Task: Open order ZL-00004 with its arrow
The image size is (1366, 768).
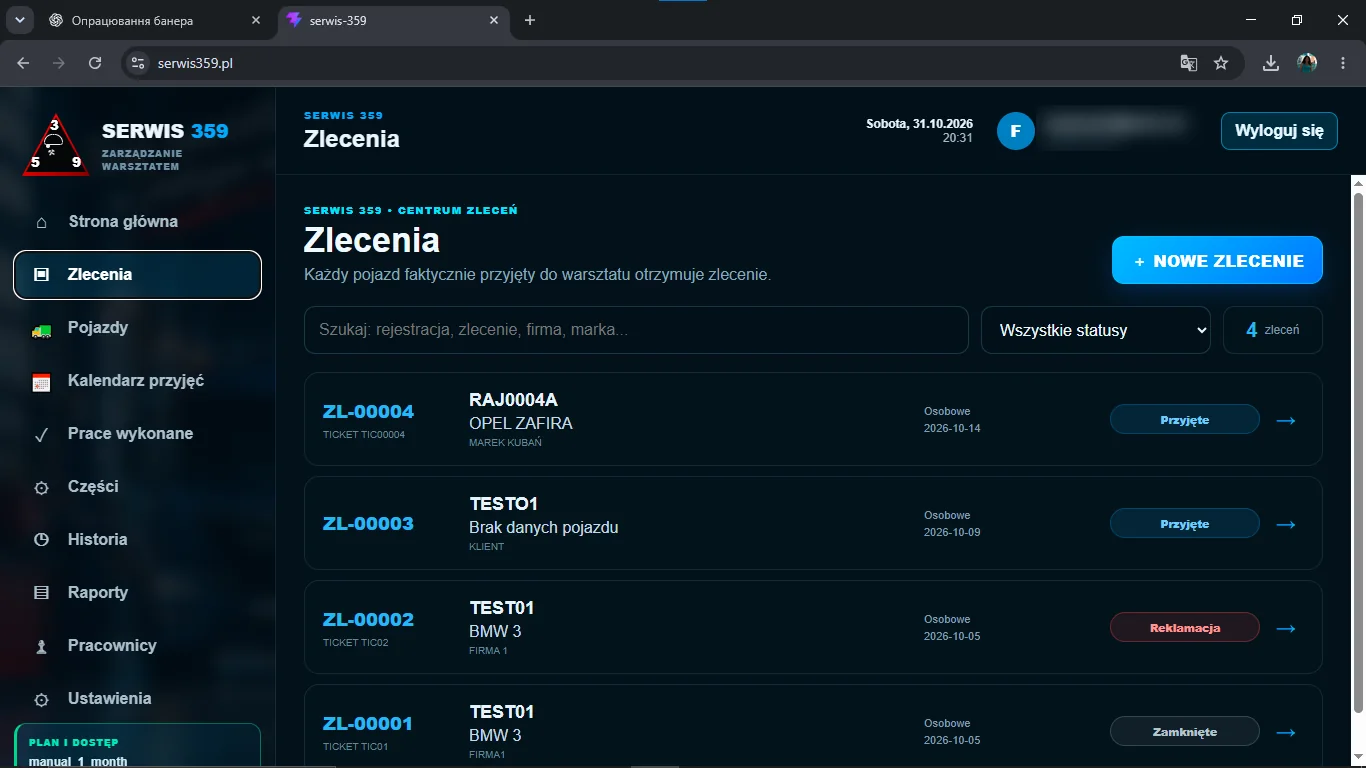Action: point(1286,420)
